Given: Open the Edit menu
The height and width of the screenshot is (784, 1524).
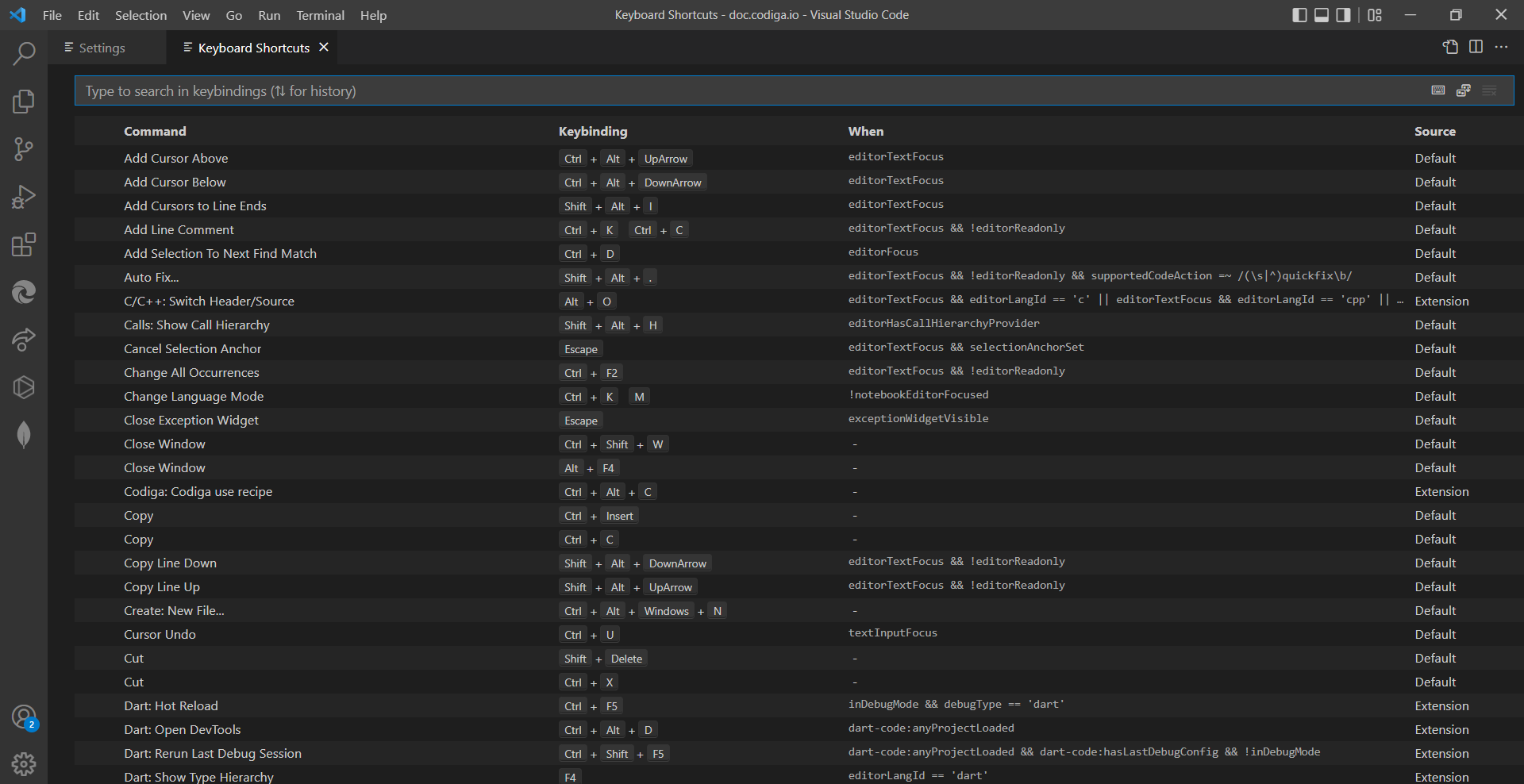Looking at the screenshot, I should pos(88,15).
